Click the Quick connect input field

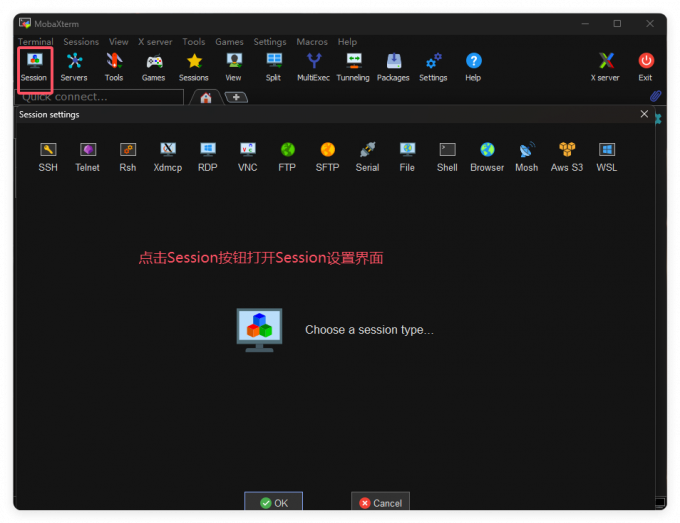100,97
